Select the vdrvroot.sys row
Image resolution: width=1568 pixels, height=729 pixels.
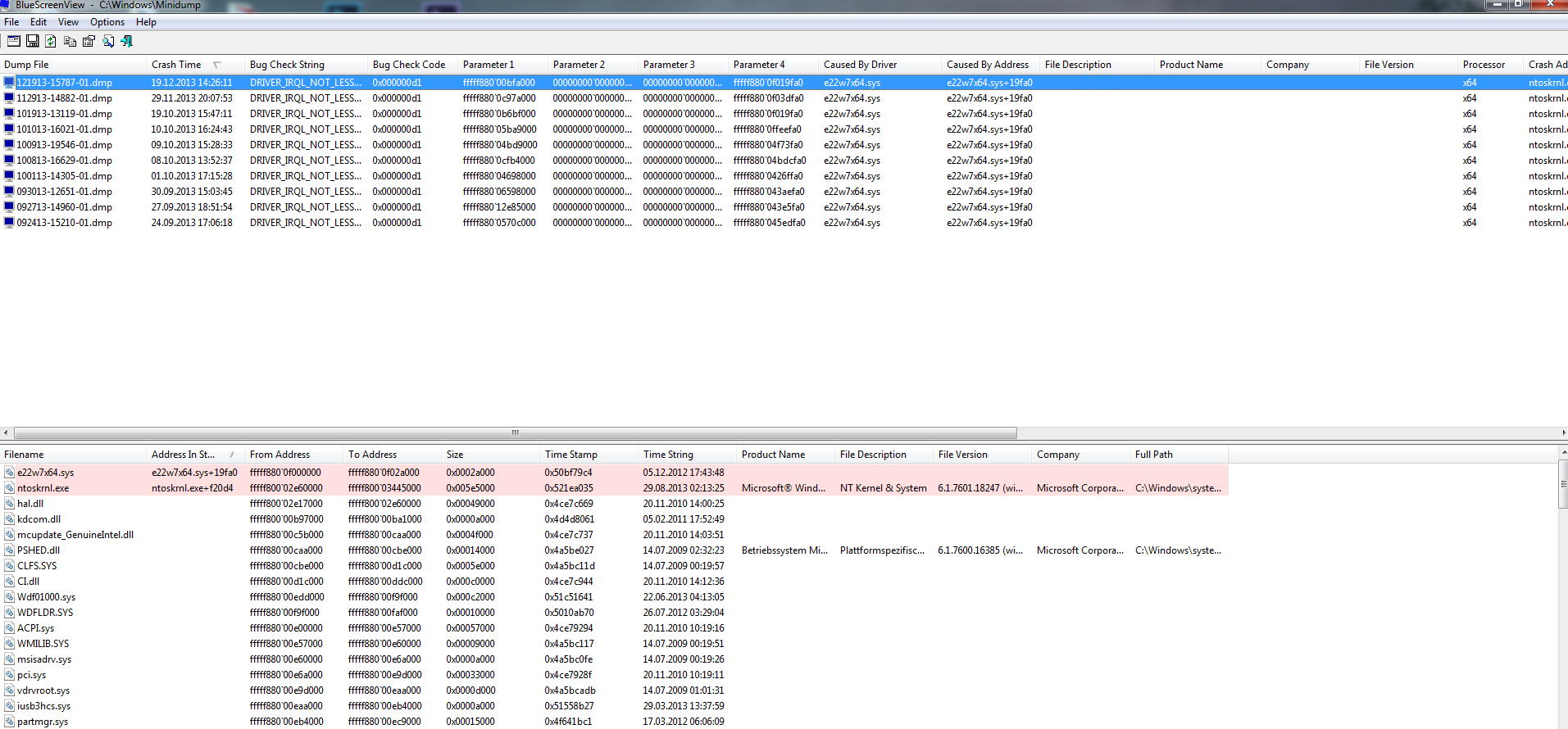pos(615,691)
